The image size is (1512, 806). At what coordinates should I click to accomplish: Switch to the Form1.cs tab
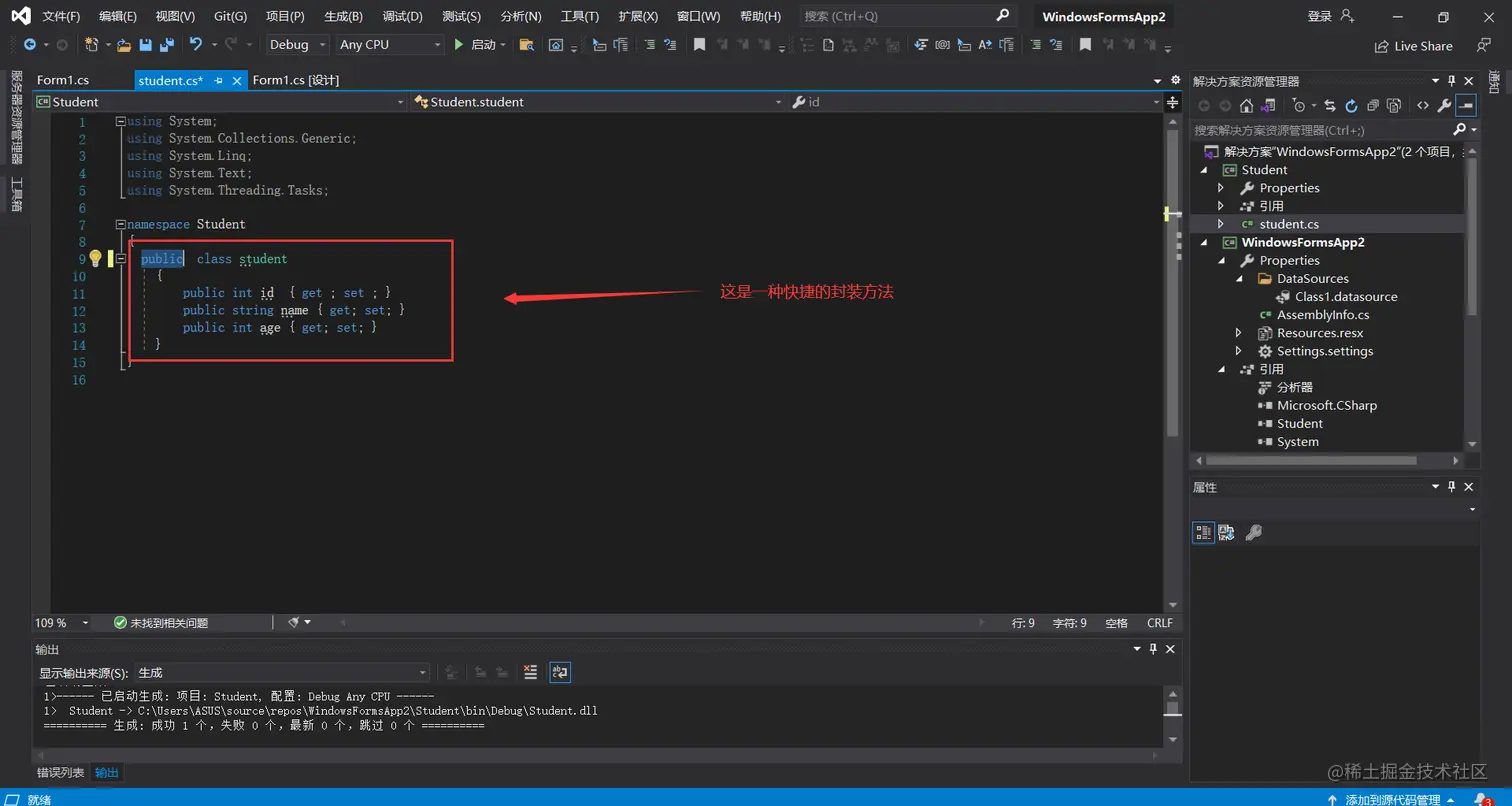click(x=63, y=80)
